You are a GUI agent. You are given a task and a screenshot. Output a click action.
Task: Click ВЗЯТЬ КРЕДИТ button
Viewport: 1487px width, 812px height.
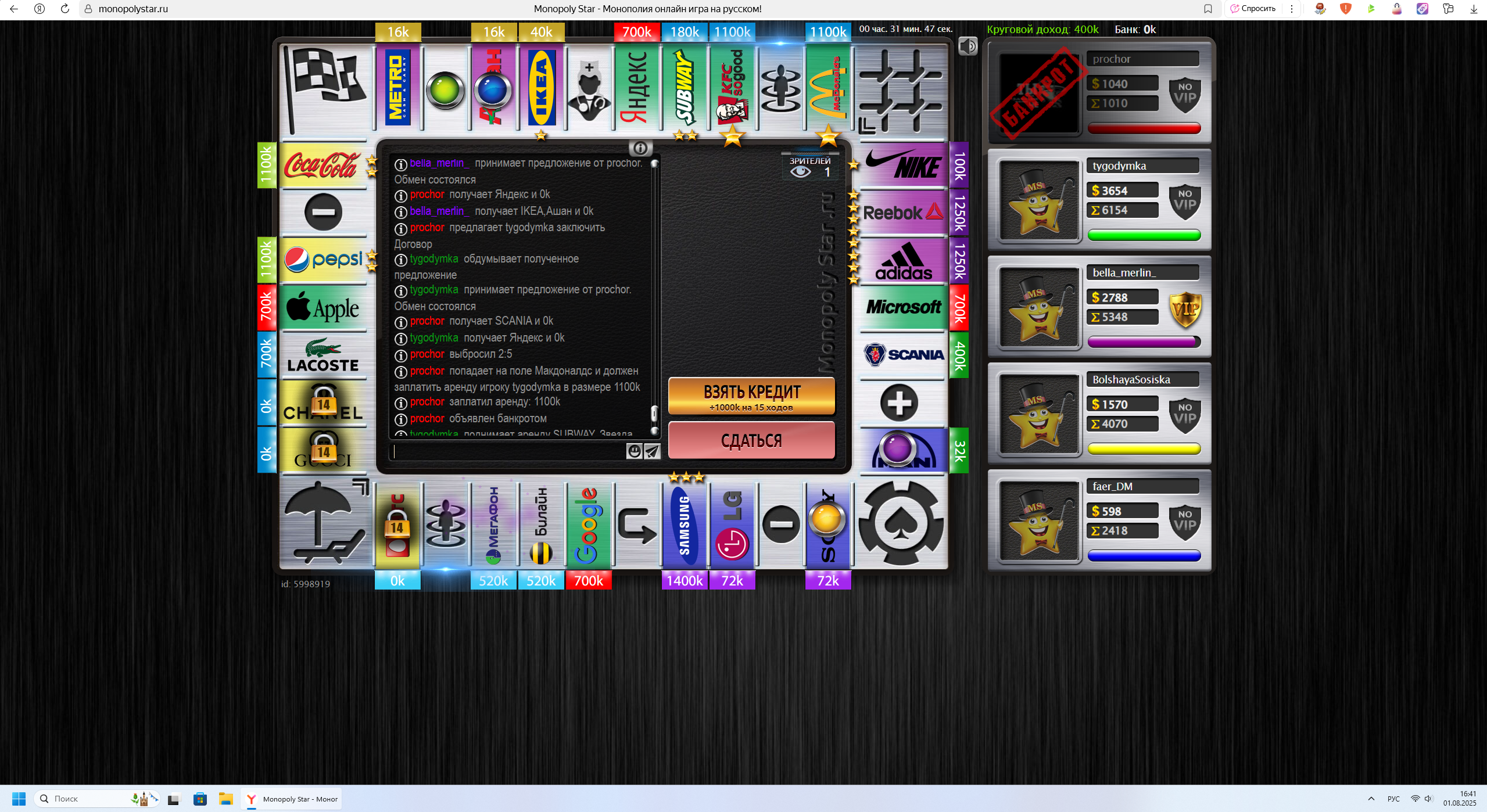[751, 396]
